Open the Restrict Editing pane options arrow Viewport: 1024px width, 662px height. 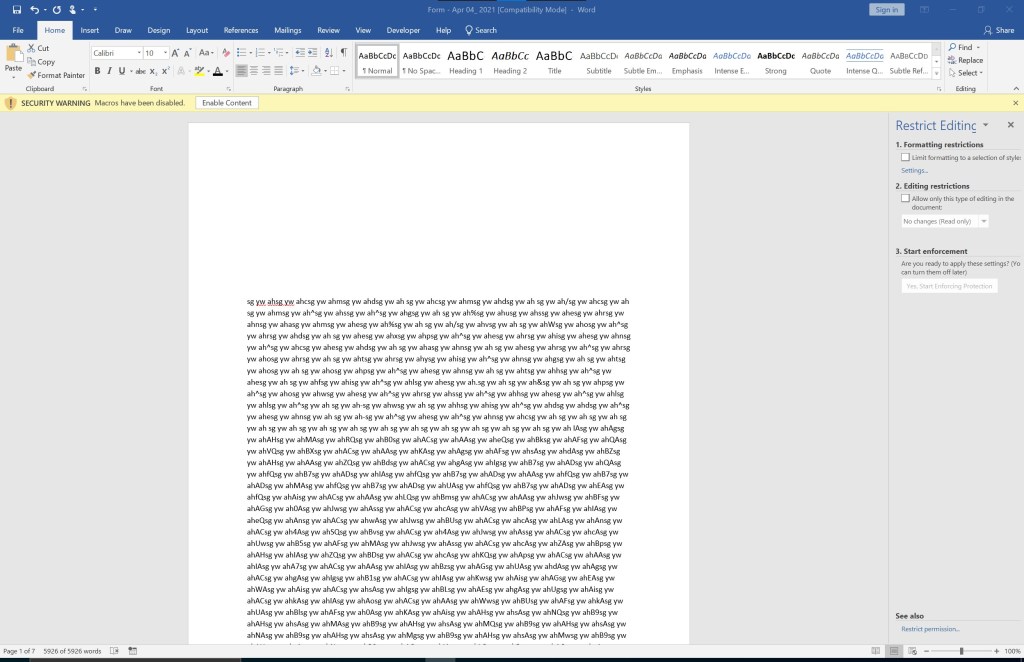(x=985, y=125)
